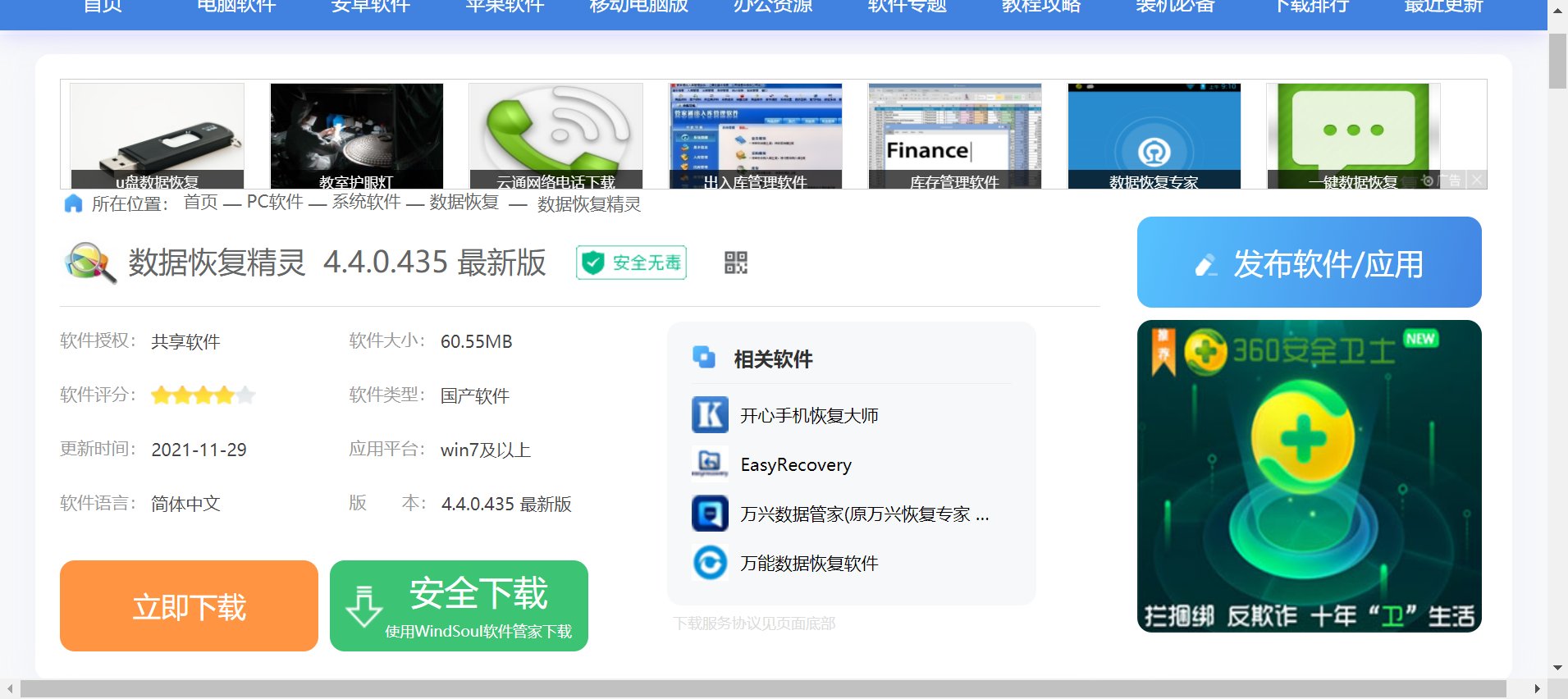The height and width of the screenshot is (699, 1568).
Task: Click the NEW badge on the 360 ad
Action: [1420, 339]
